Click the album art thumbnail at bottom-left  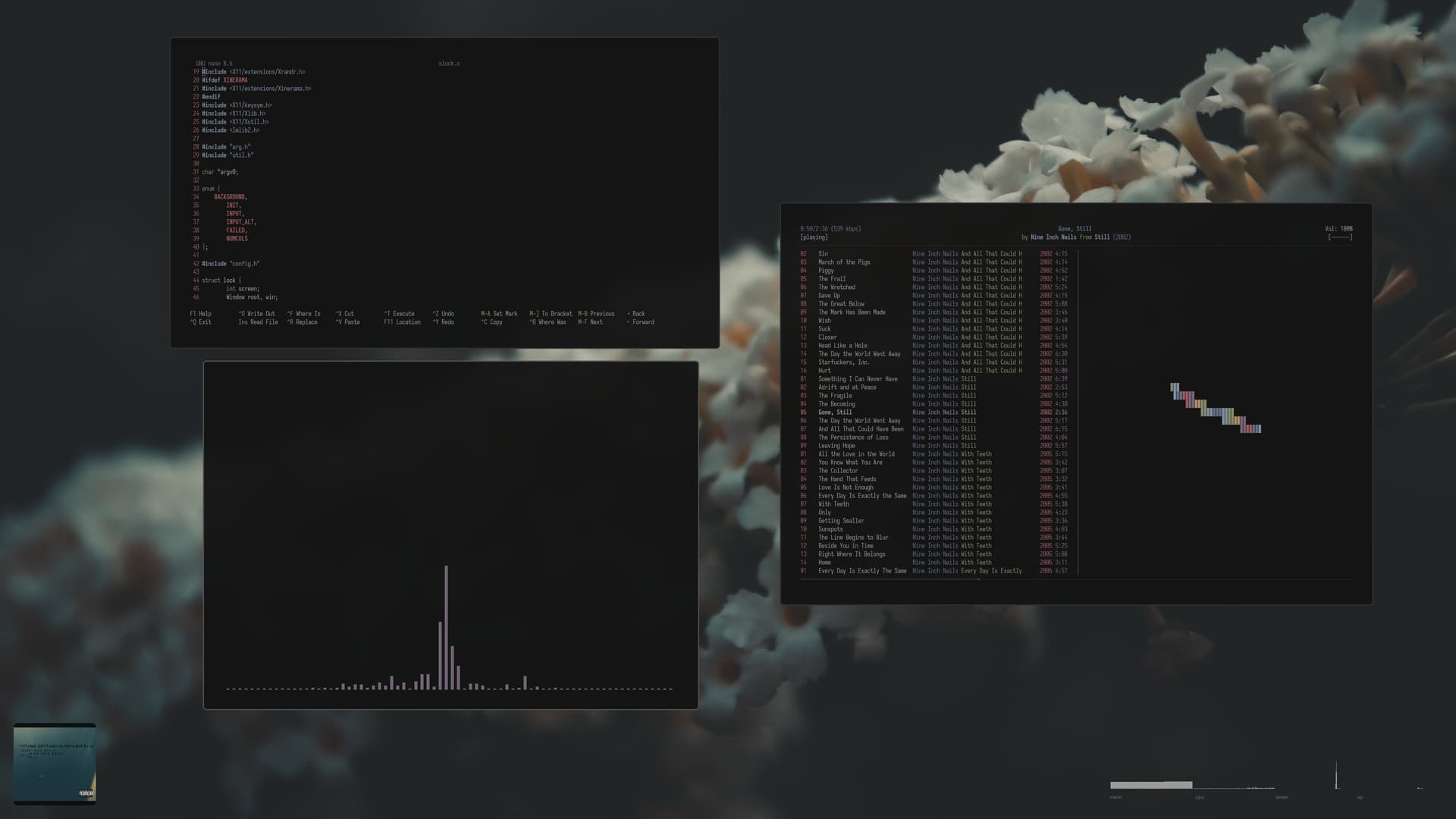(55, 763)
